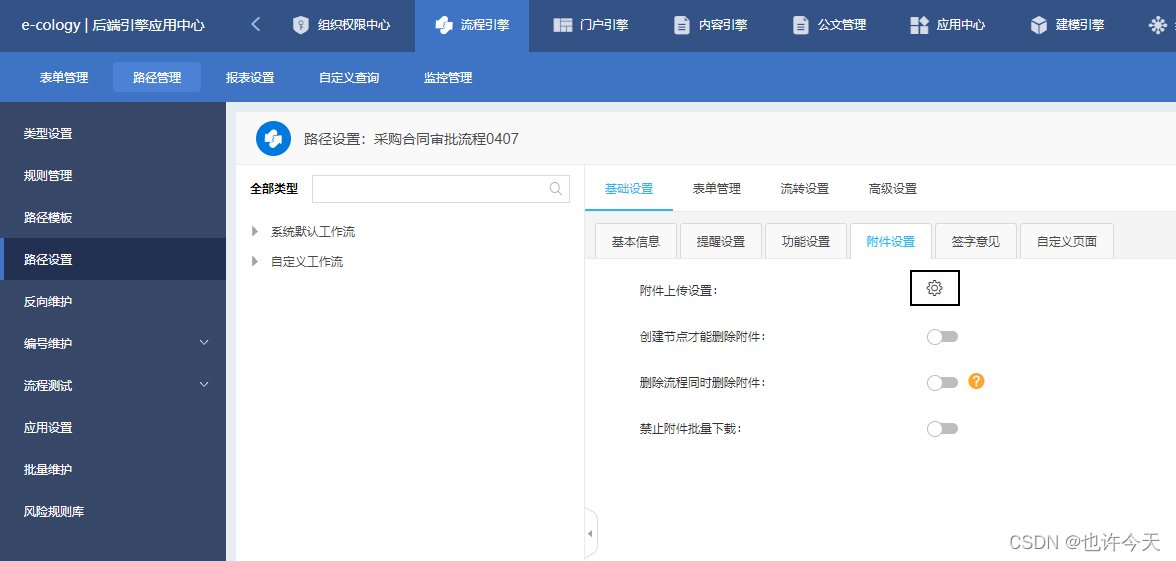This screenshot has width=1176, height=561.
Task: Click the 附件上传设置 label text
Action: [678, 290]
